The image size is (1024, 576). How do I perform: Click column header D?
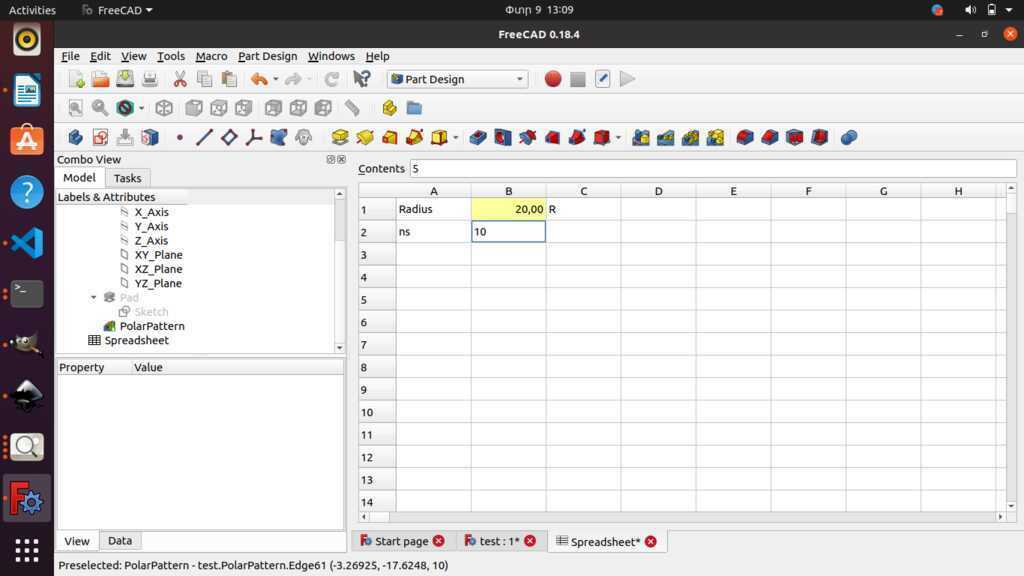[x=658, y=191]
